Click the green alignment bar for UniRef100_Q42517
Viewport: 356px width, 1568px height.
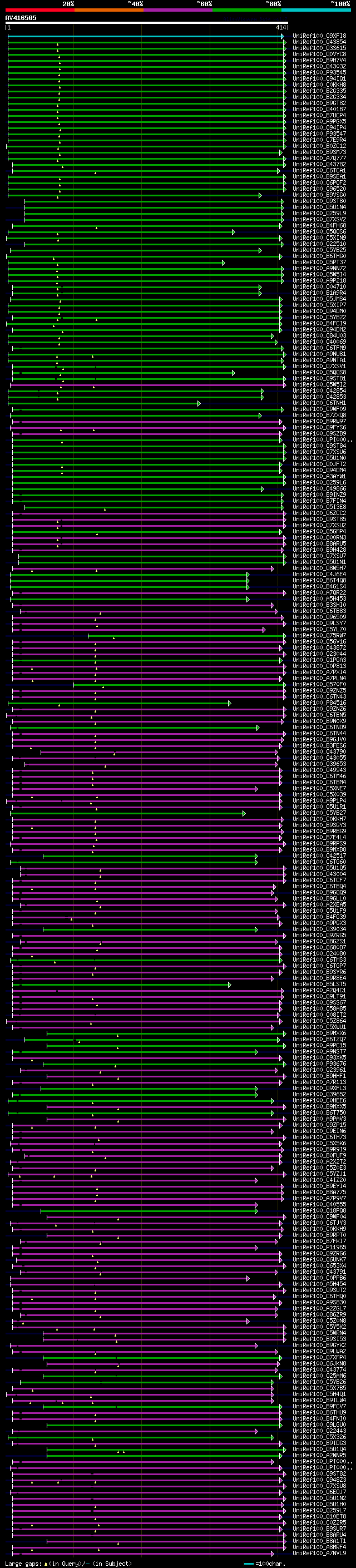pos(150,856)
